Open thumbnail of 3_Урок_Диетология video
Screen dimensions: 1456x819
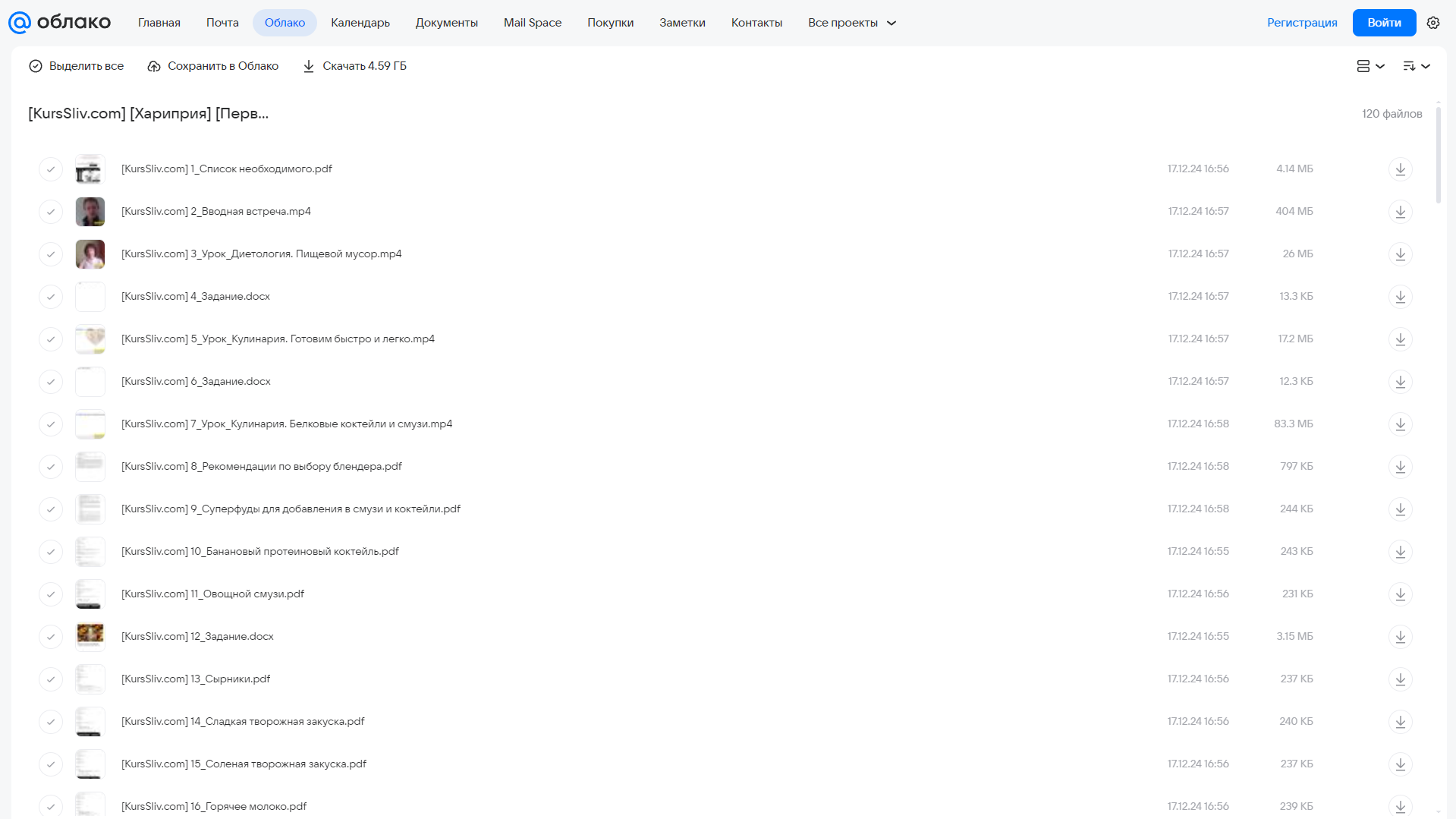pos(90,254)
